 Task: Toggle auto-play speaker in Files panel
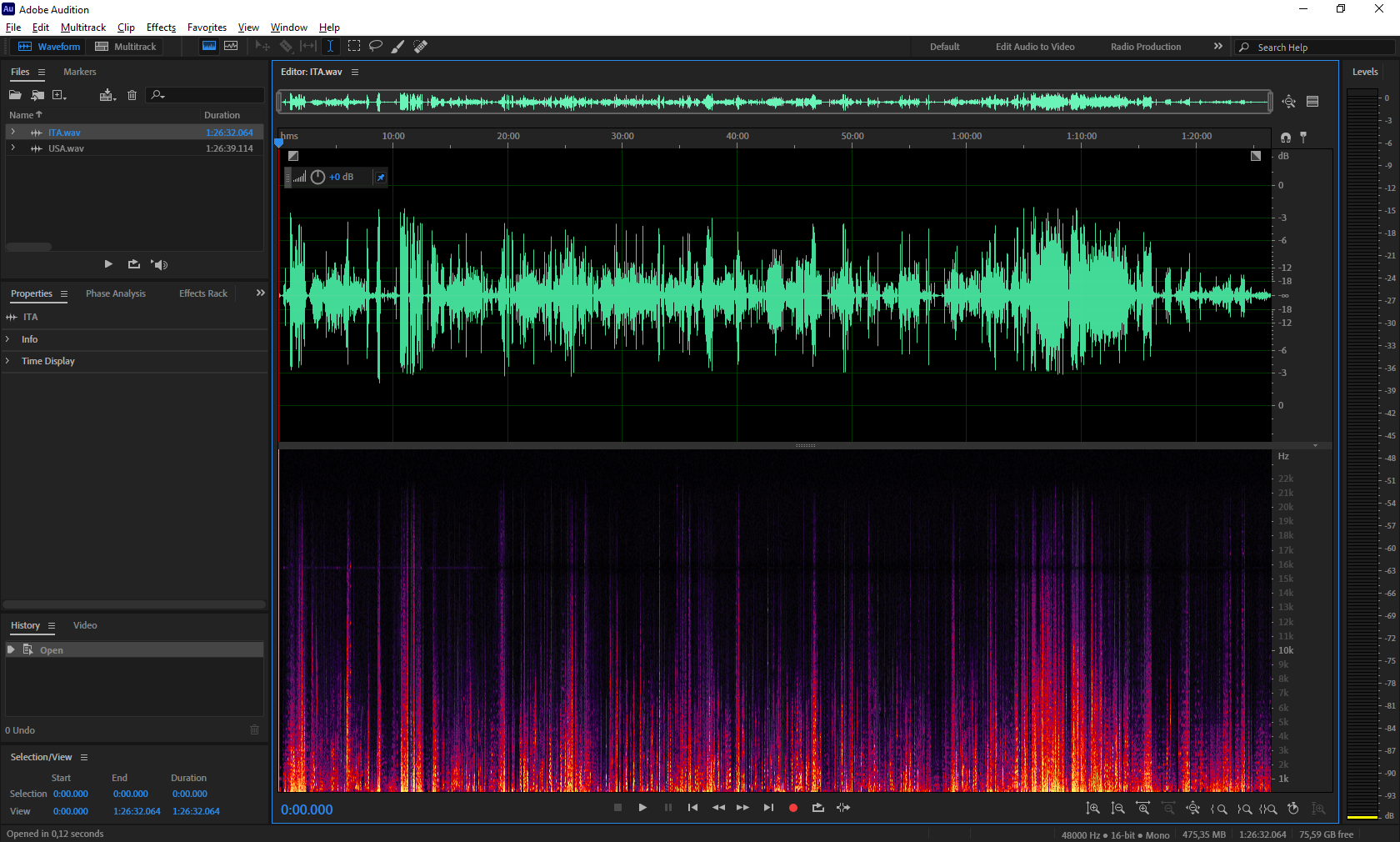pos(159,264)
